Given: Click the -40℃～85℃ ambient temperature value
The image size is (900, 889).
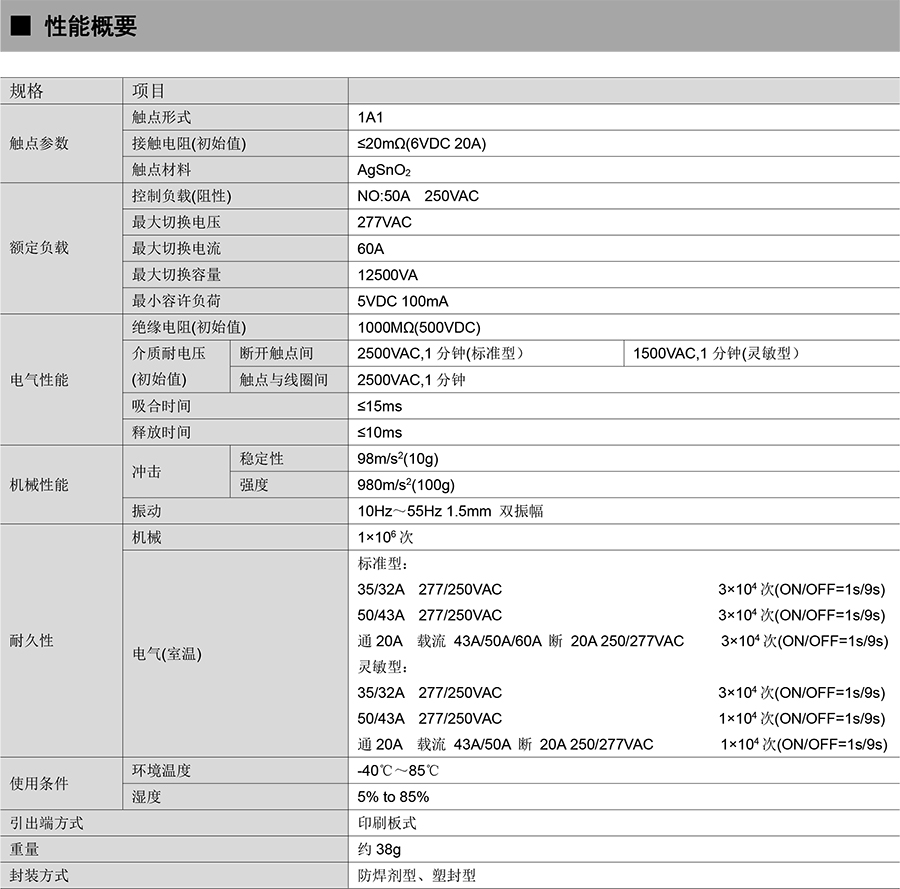Looking at the screenshot, I should point(398,771).
